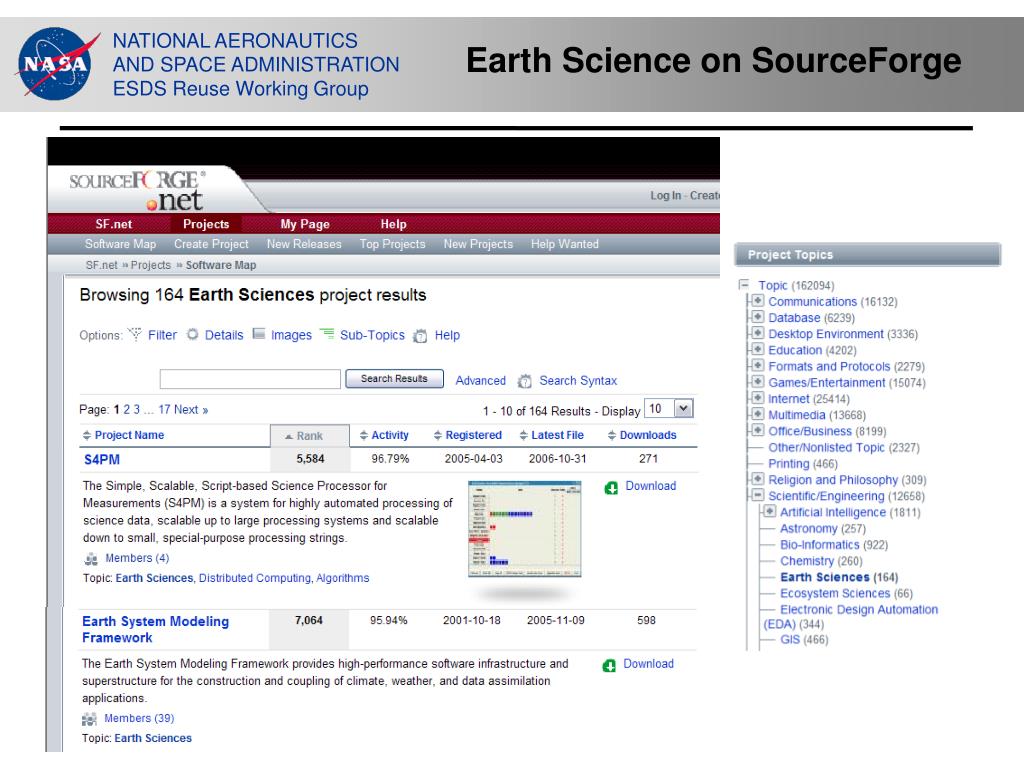The image size is (1024, 768).
Task: Click the NASA logo
Action: [57, 63]
